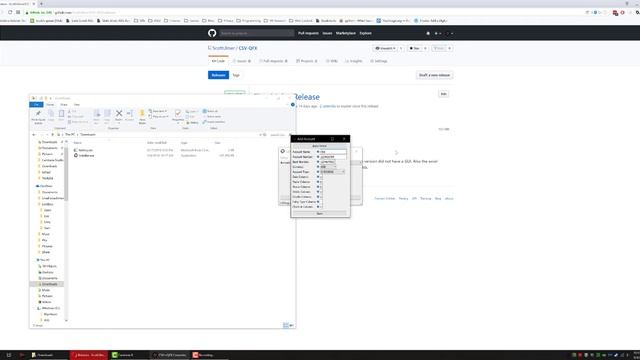Screen dimensions: 640x360
Task: Open the GitHub plus create-new menu
Action: coord(437,33)
